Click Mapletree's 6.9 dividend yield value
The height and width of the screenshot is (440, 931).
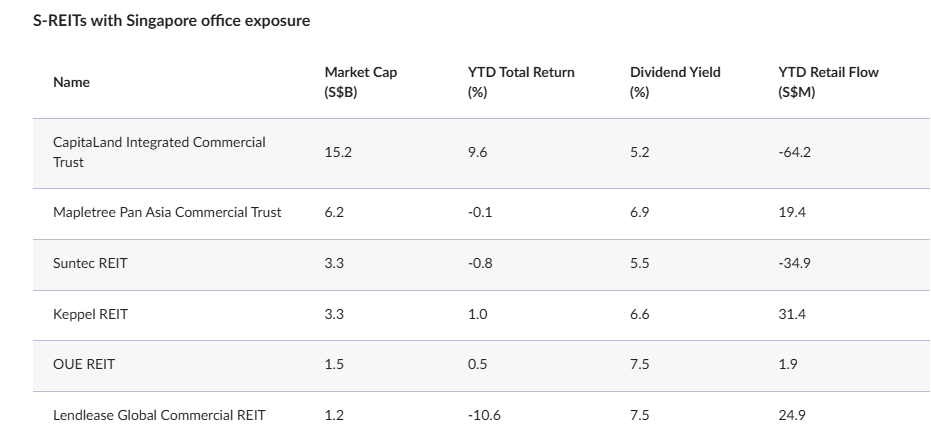[x=640, y=212]
